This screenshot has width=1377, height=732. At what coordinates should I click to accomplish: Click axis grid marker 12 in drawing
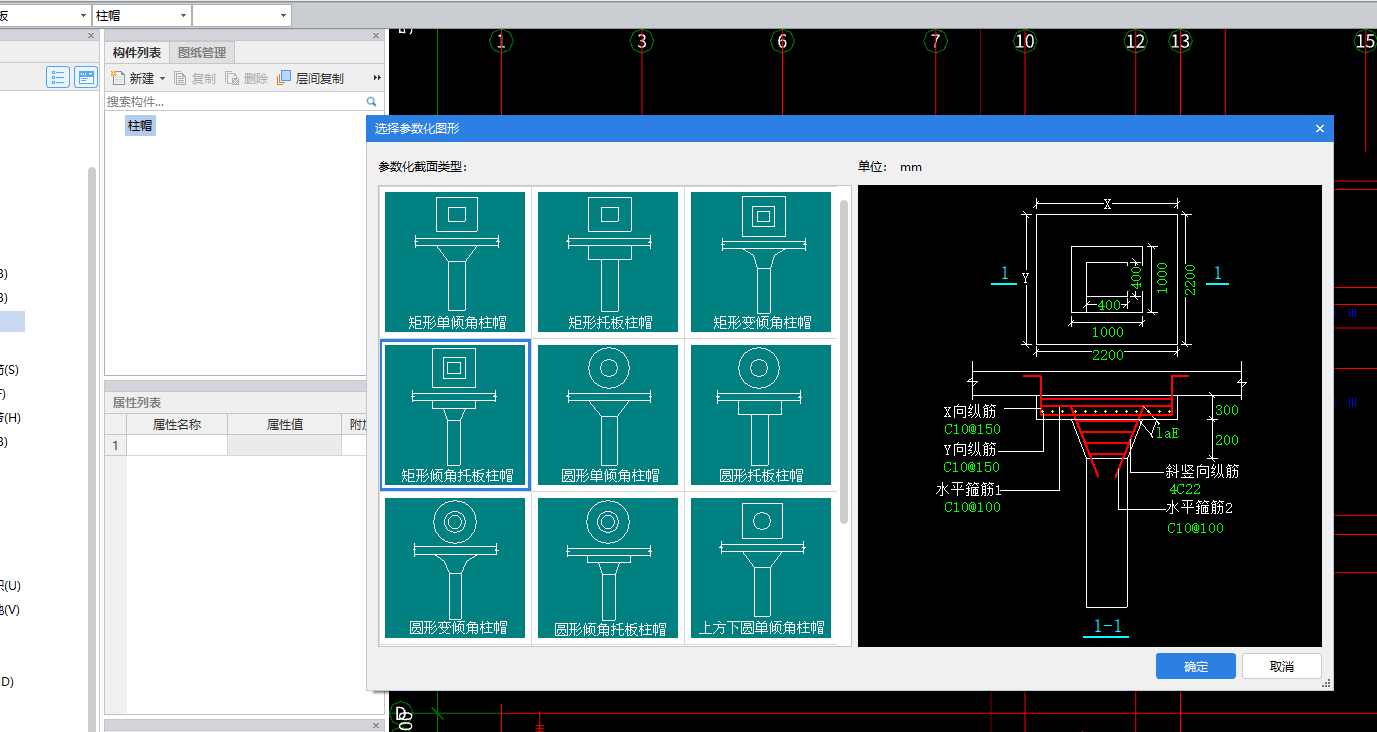[x=1135, y=41]
